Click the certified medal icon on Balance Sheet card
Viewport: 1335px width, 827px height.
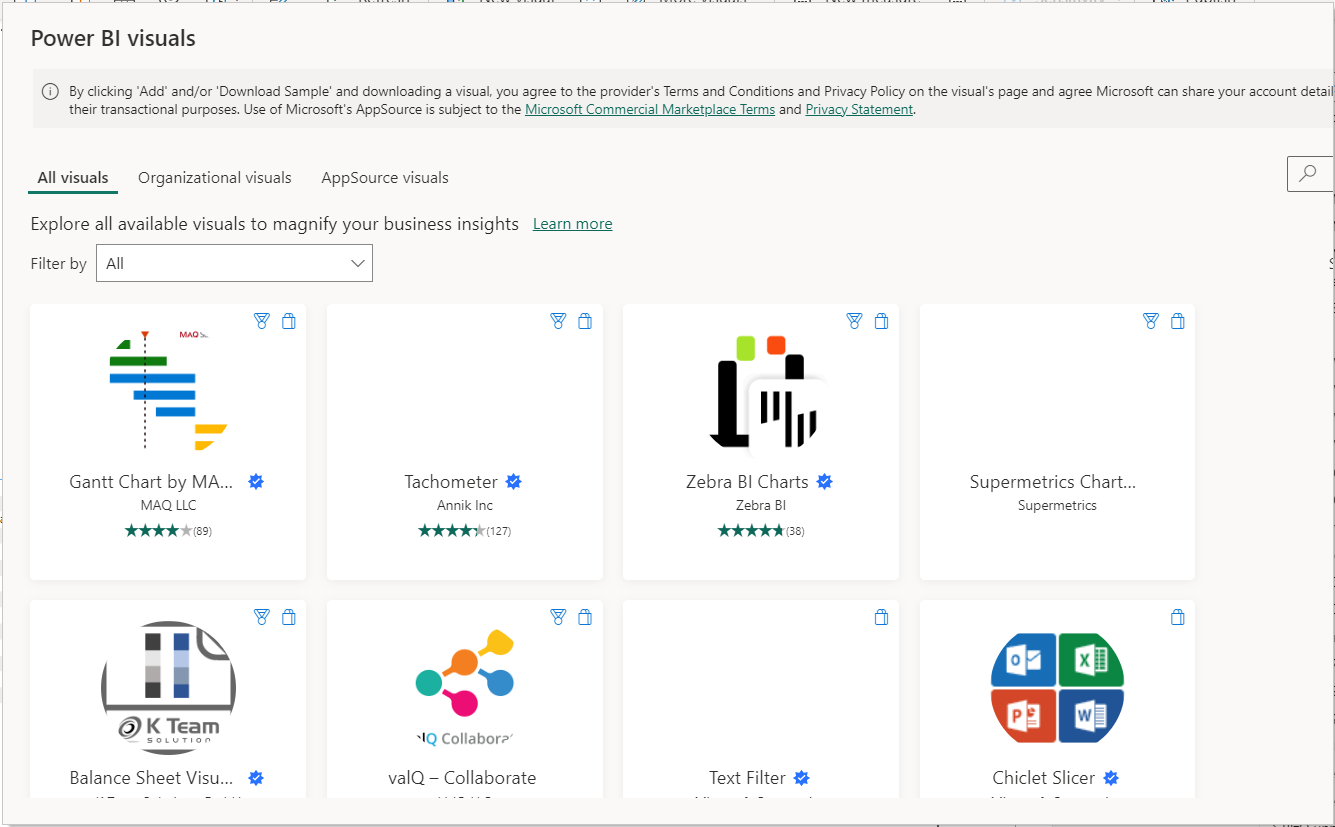(262, 617)
